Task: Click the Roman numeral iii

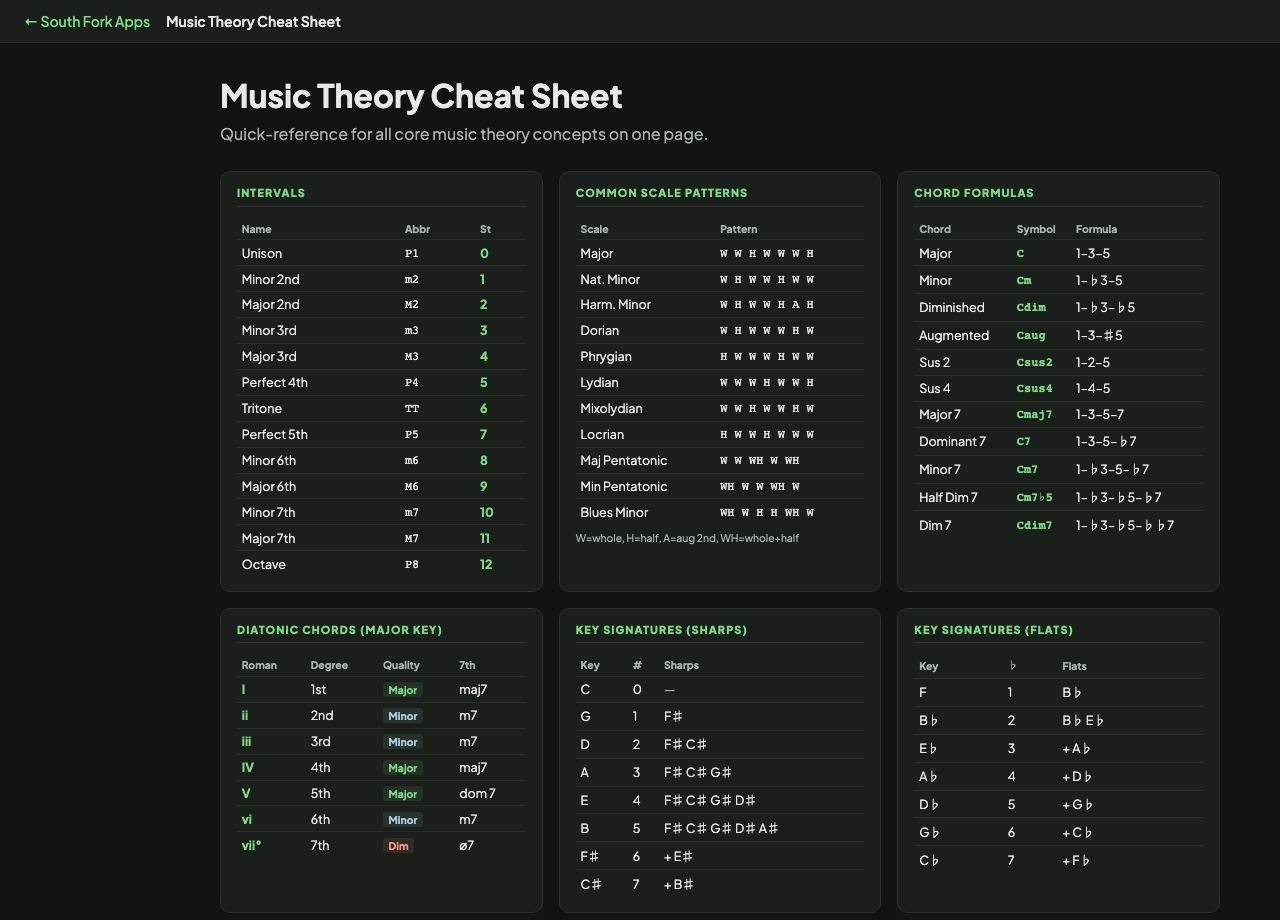Action: 246,741
